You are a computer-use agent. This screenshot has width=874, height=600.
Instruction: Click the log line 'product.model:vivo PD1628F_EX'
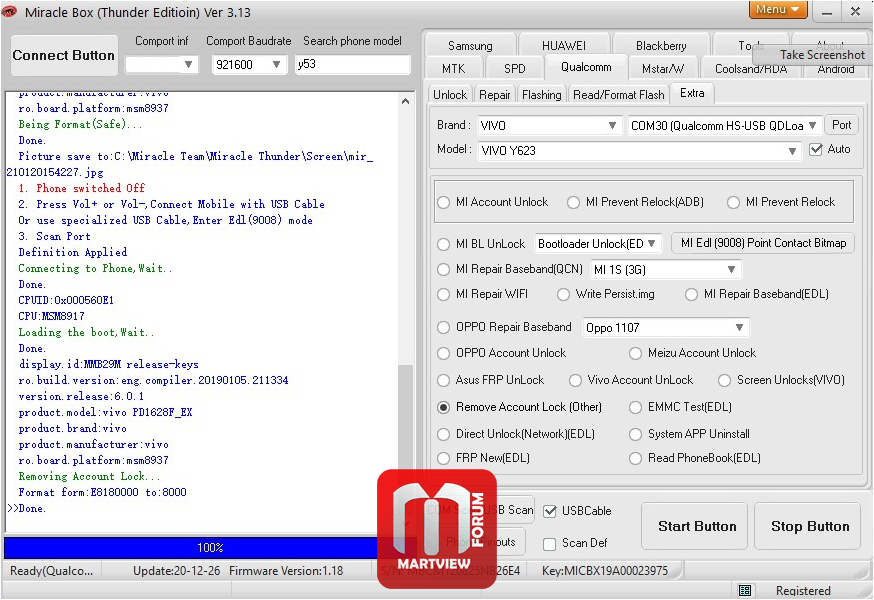point(105,412)
